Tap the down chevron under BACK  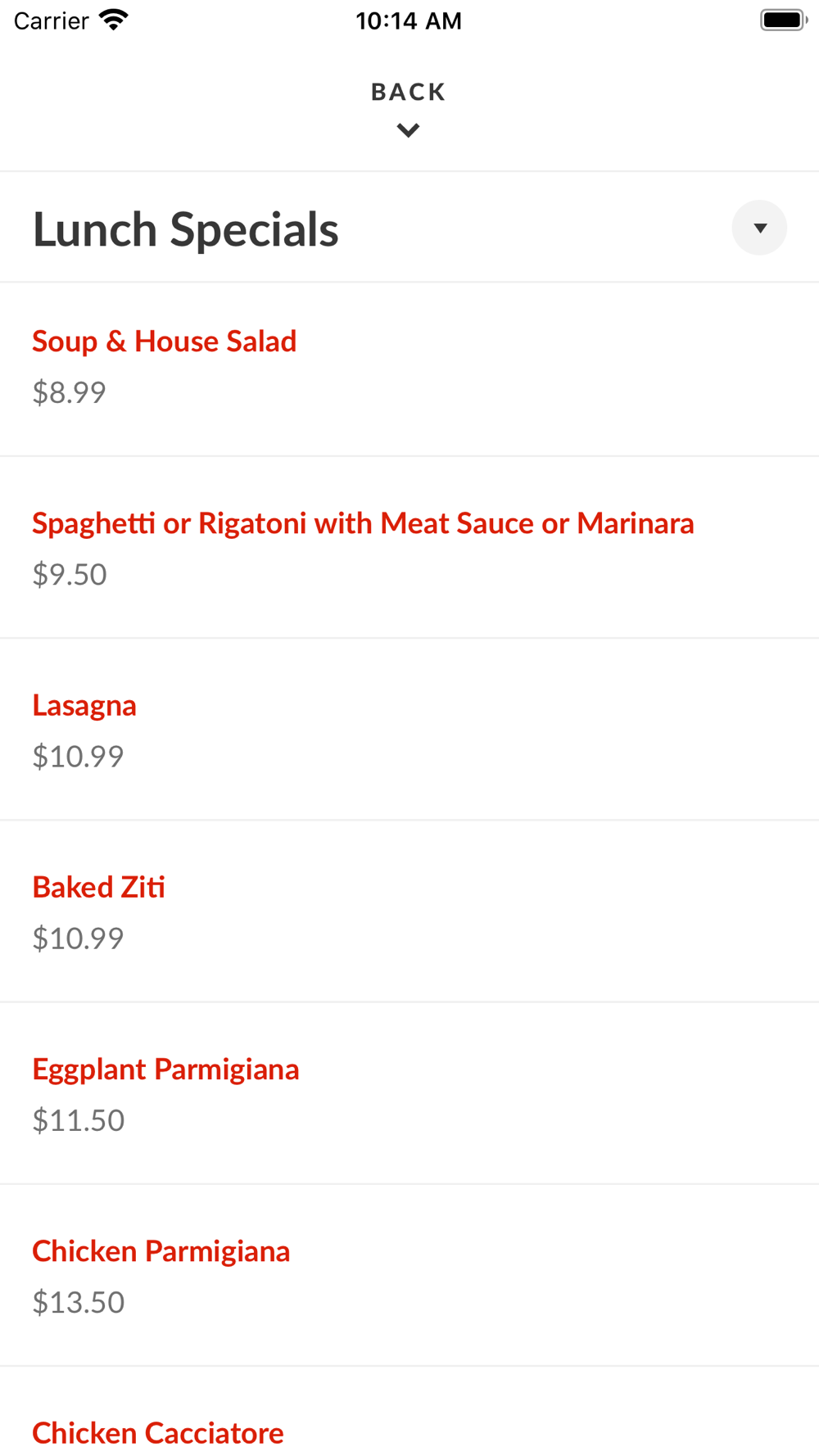pyautogui.click(x=408, y=130)
